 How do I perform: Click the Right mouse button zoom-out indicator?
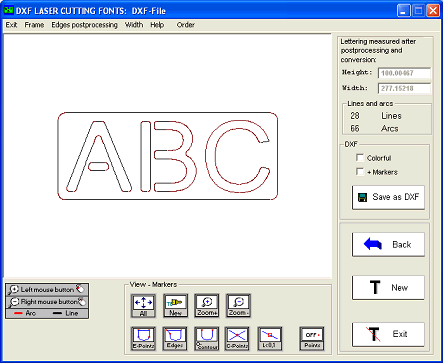point(47,302)
